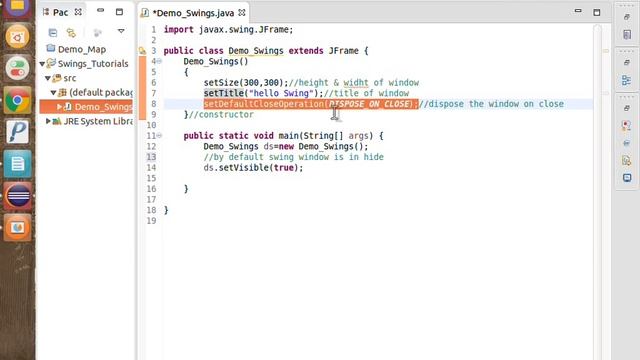This screenshot has height=360, width=640.
Task: Switch to Eclipse from the dock
Action: point(18,196)
